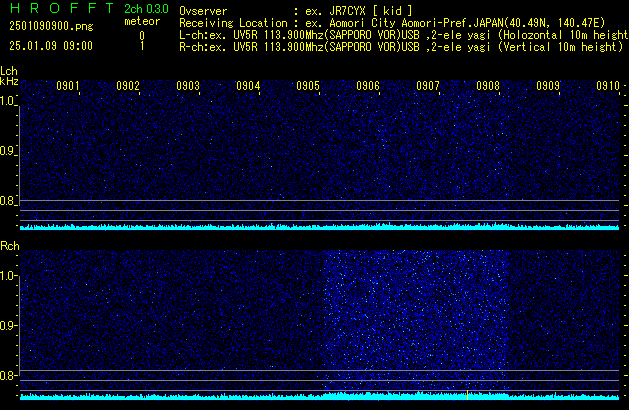629x410 pixels.
Task: Click the 0.8 frequency label on Lch
Action: [x=7, y=201]
